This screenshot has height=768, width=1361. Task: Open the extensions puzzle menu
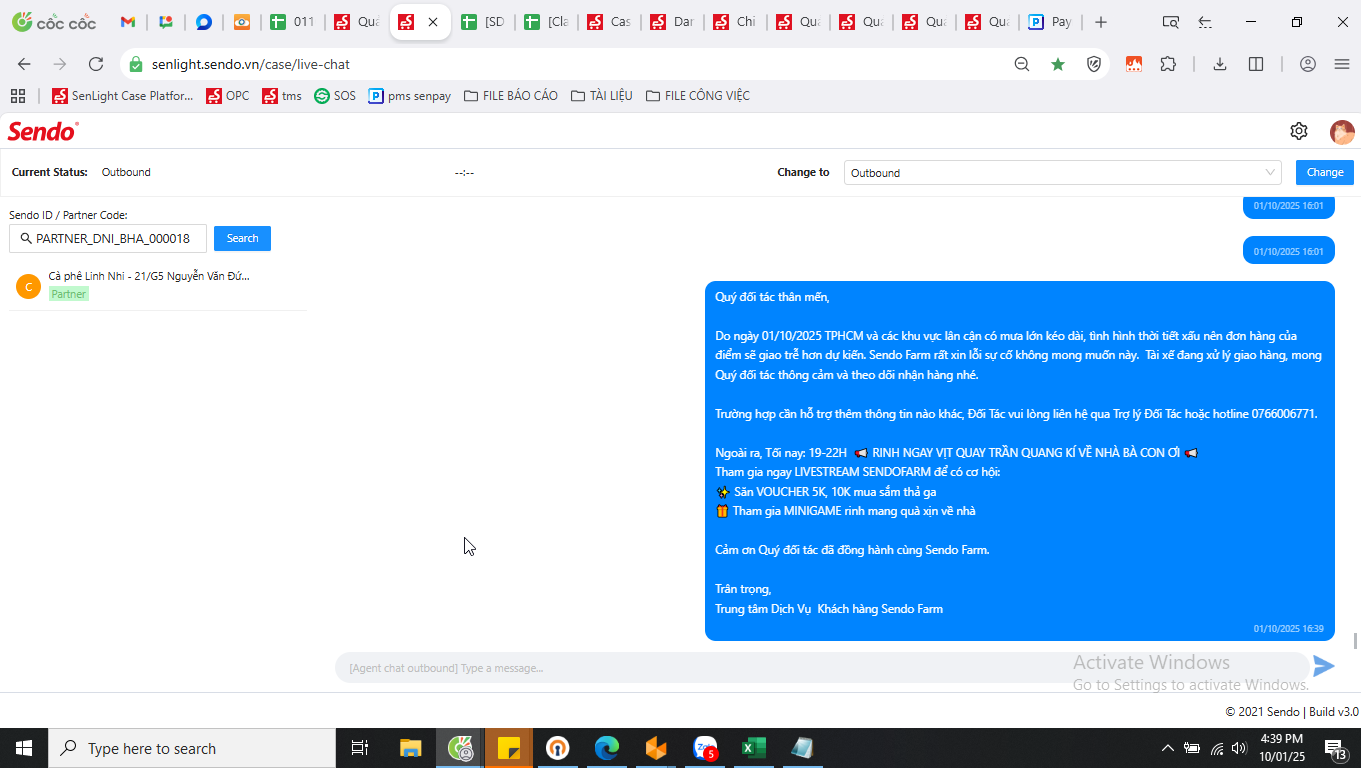[x=1168, y=64]
